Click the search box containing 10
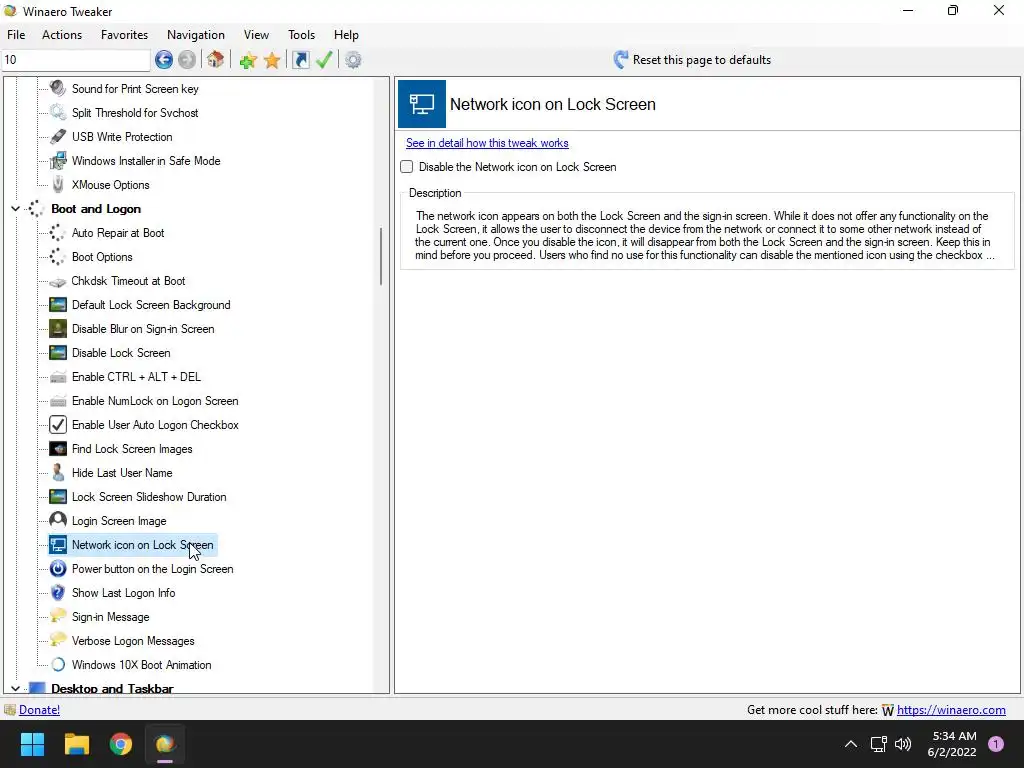Viewport: 1024px width, 768px height. pyautogui.click(x=76, y=60)
